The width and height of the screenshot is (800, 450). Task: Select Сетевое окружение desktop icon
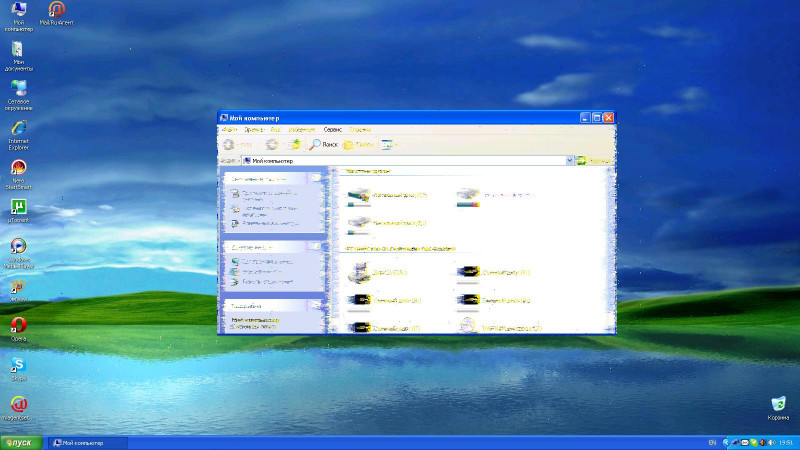click(x=19, y=95)
